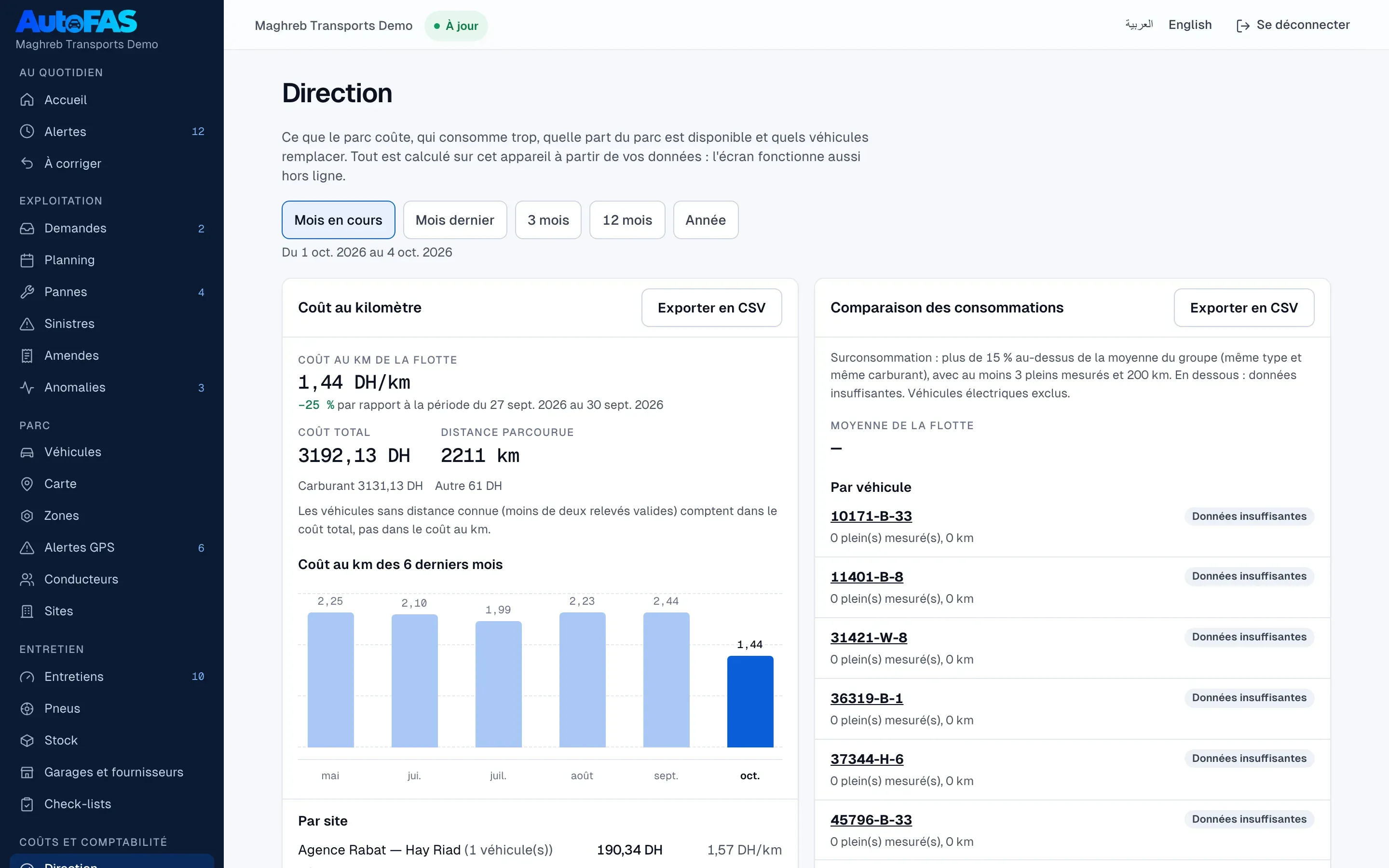Switch language to العربية

pyautogui.click(x=1139, y=25)
